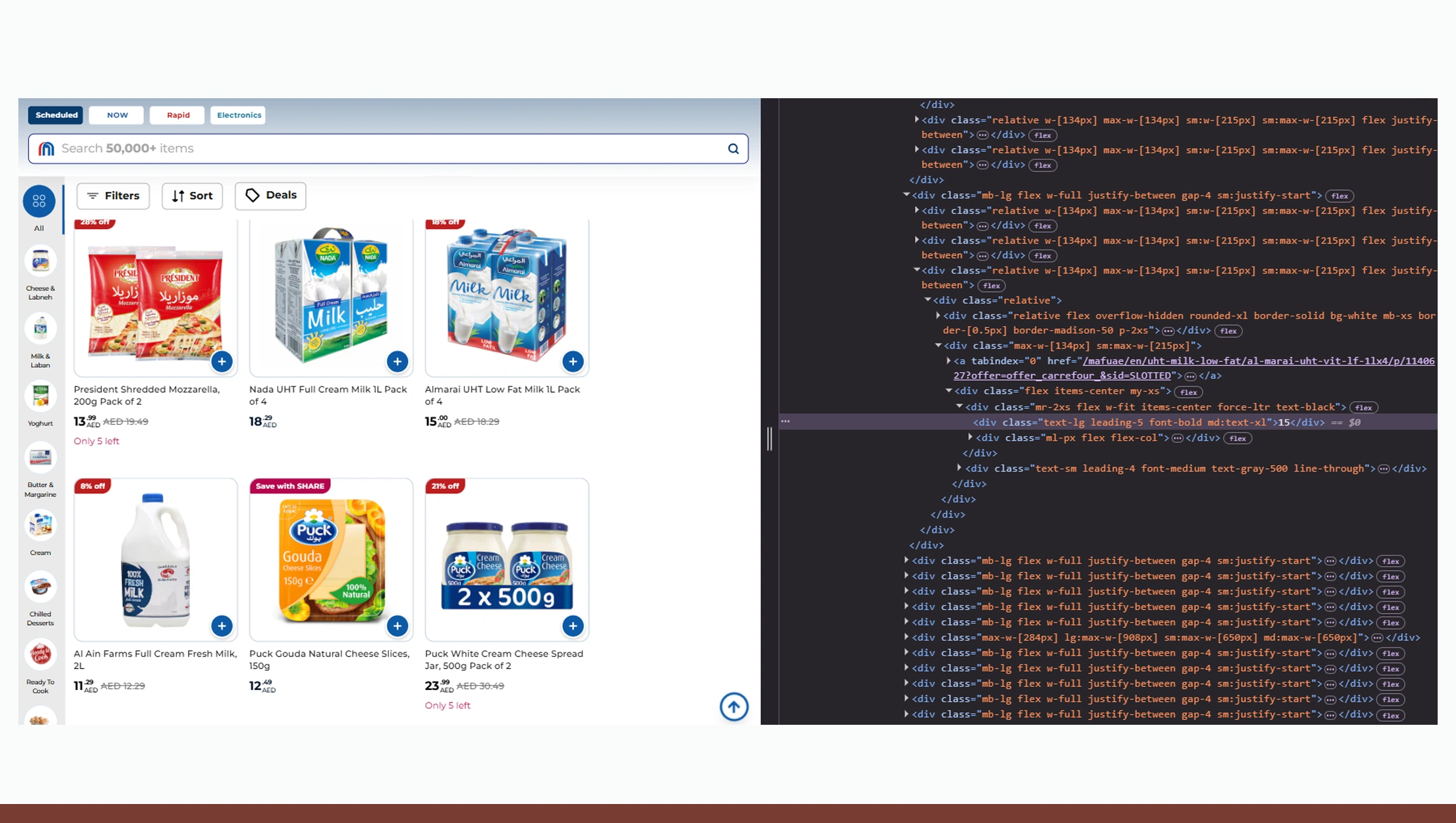Open the Yoghurt category icon
Viewport: 1456px width, 823px height.
pos(40,396)
